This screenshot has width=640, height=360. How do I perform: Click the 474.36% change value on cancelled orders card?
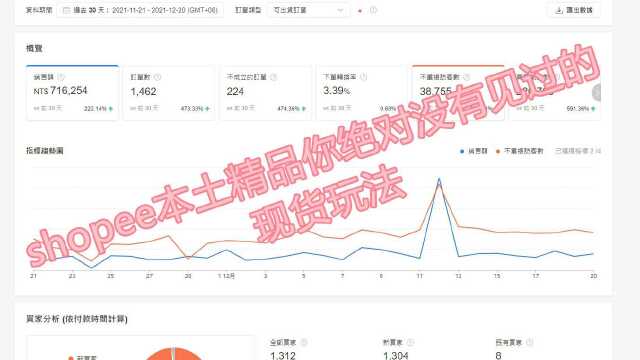[288, 109]
